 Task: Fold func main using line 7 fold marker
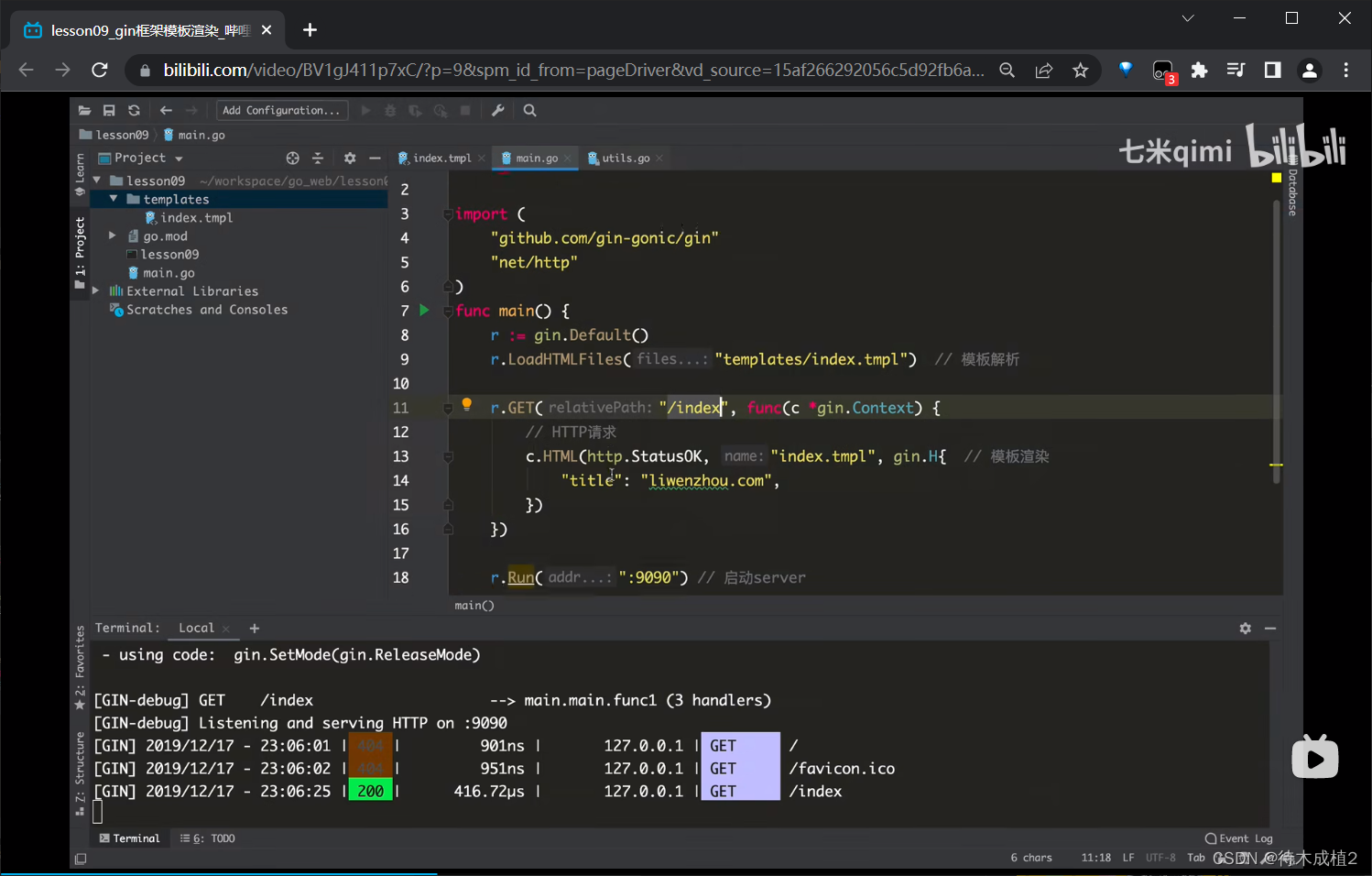tap(448, 312)
